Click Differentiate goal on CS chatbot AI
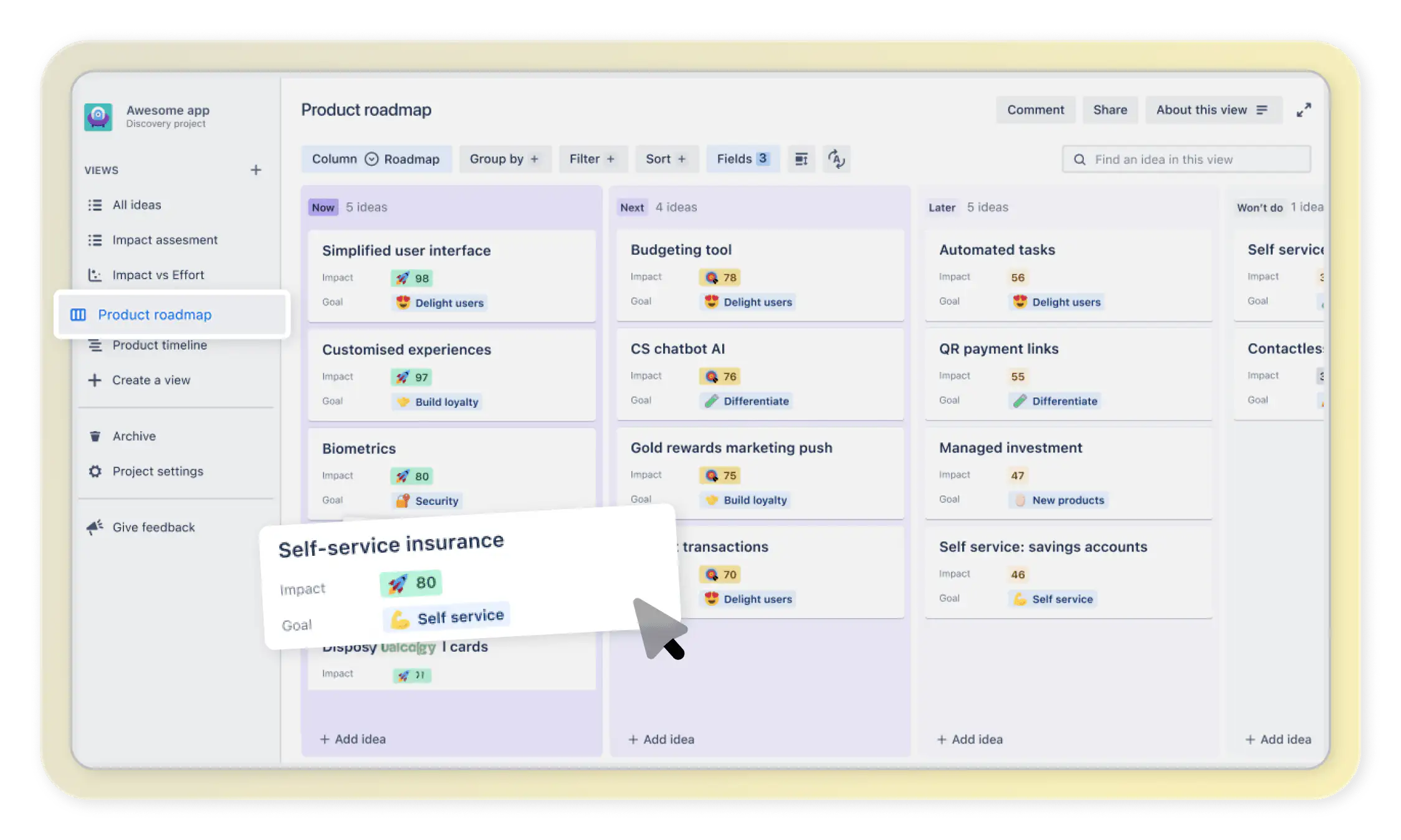 coord(747,401)
